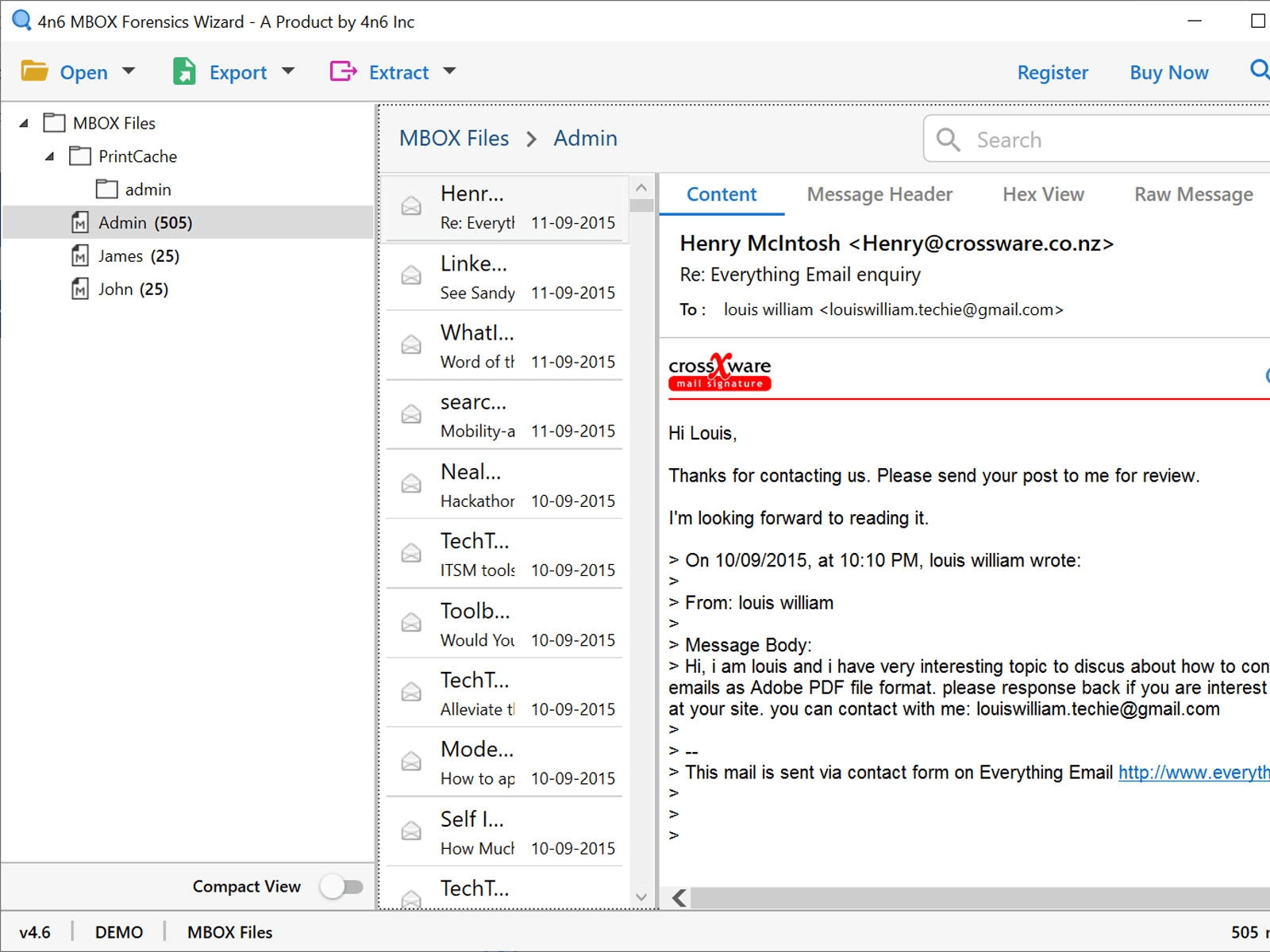Click the crossware mail signature logo
The image size is (1270, 952).
[720, 372]
